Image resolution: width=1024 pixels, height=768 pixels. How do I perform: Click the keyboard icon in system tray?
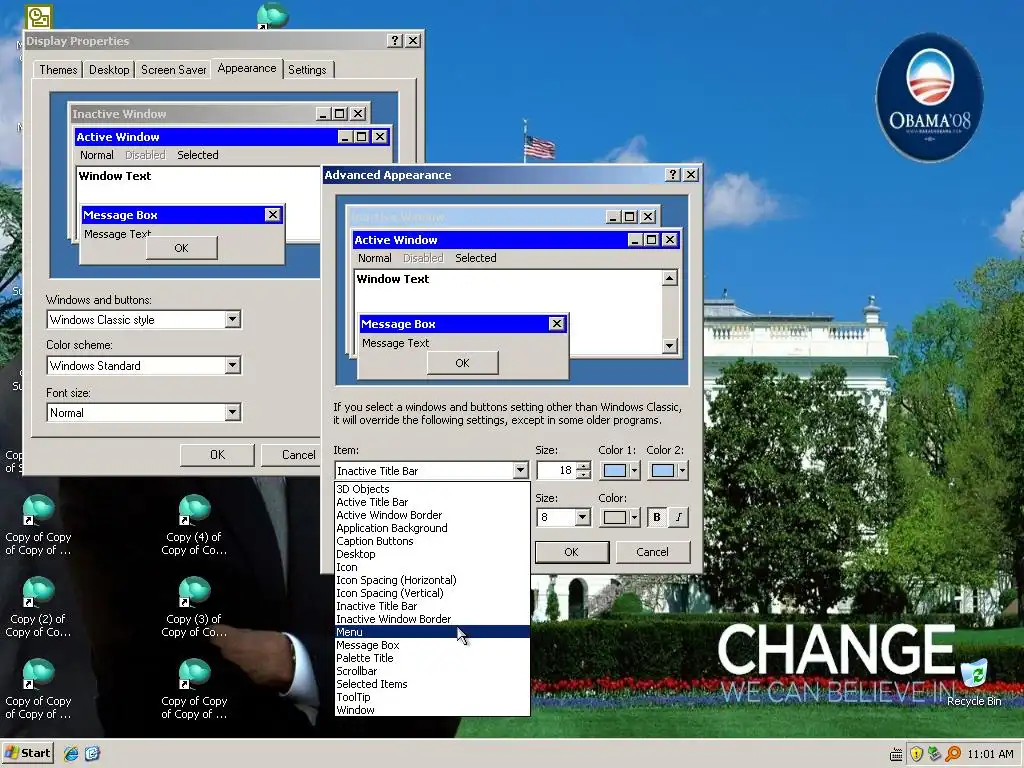coord(897,754)
